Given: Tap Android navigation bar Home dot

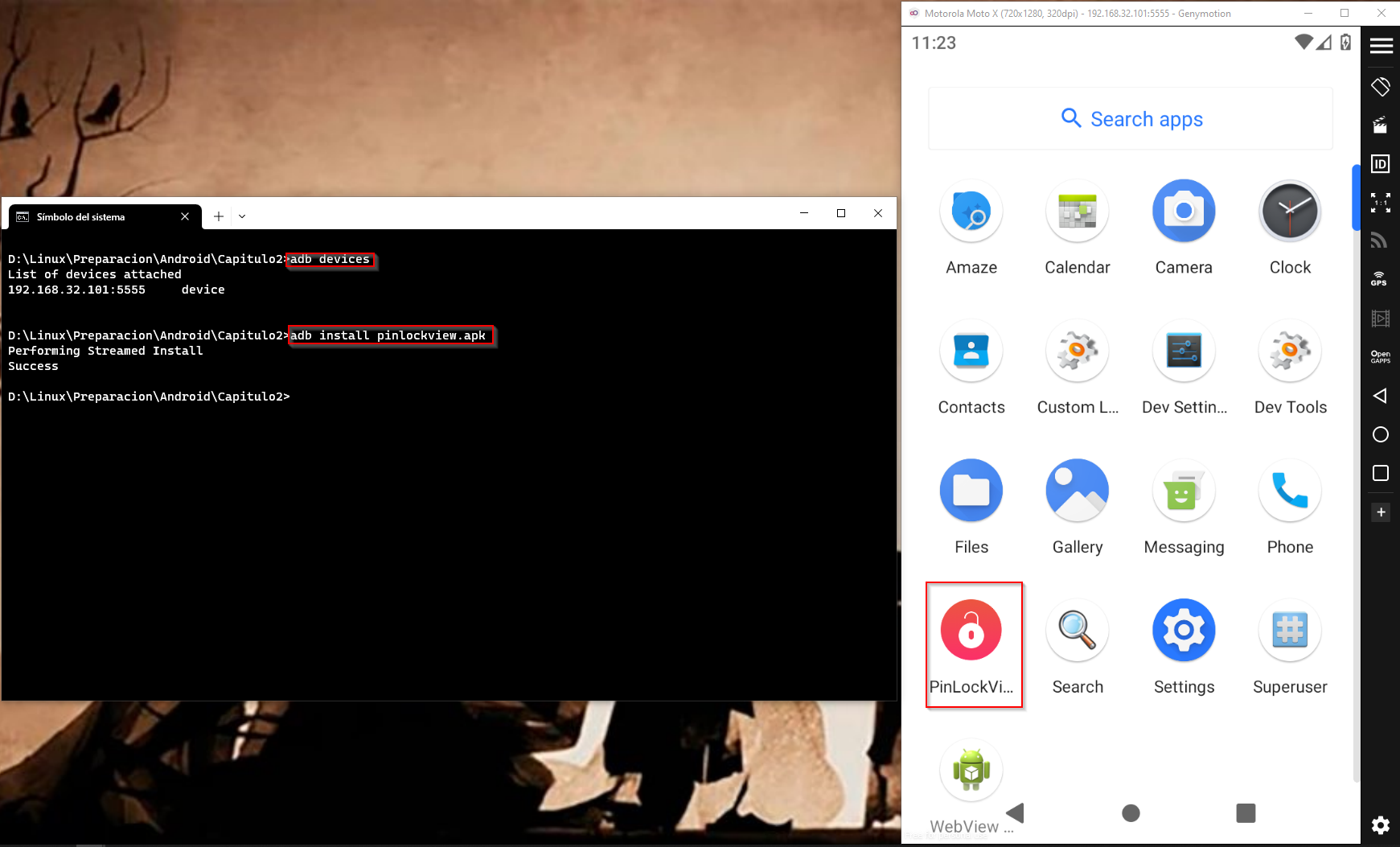Looking at the screenshot, I should [x=1131, y=813].
